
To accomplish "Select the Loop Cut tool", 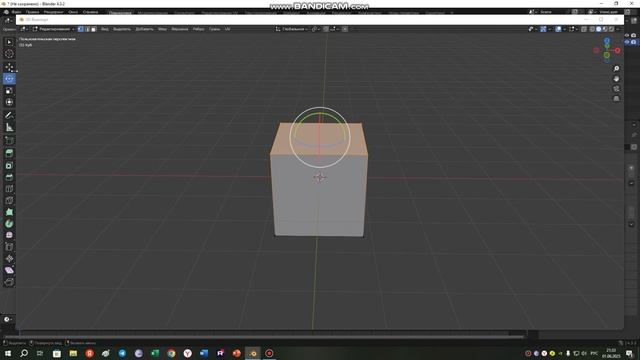I will click(9, 189).
